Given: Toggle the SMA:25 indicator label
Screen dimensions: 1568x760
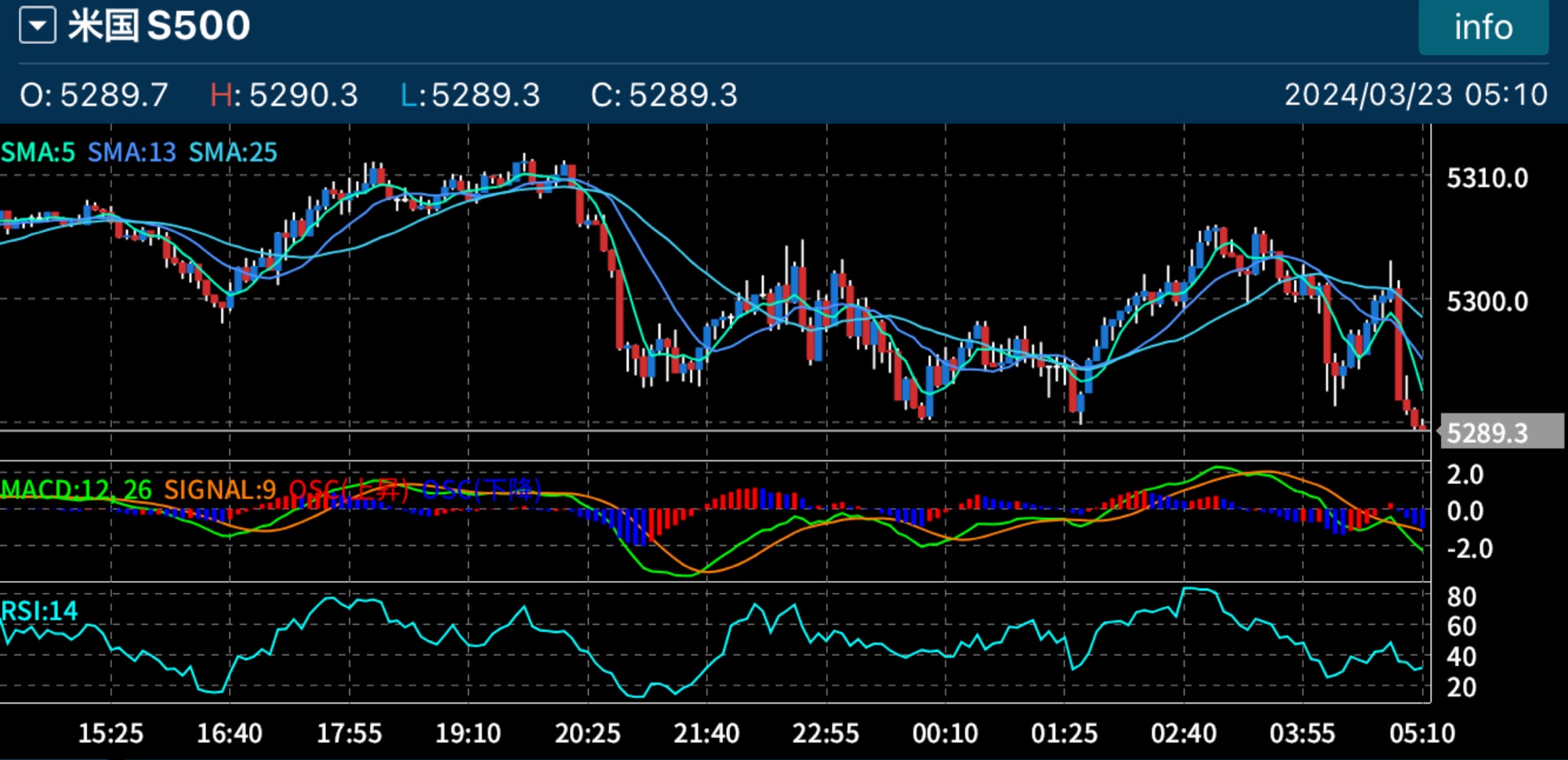Looking at the screenshot, I should coord(233,152).
